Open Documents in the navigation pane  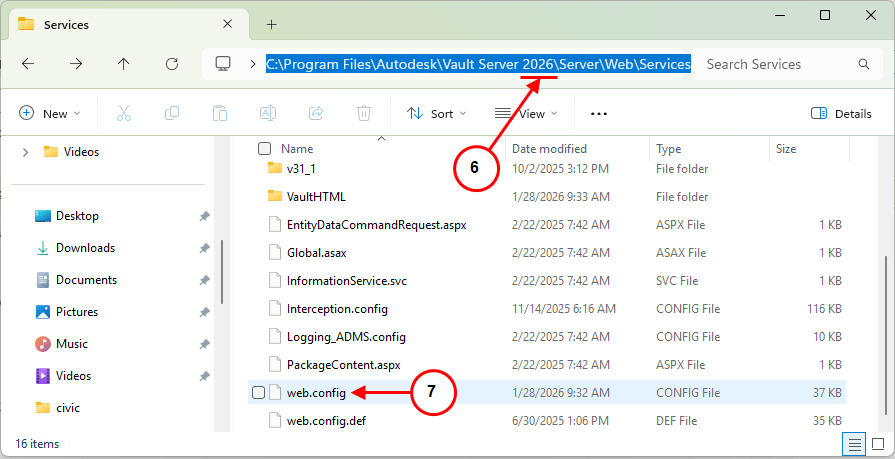(86, 280)
